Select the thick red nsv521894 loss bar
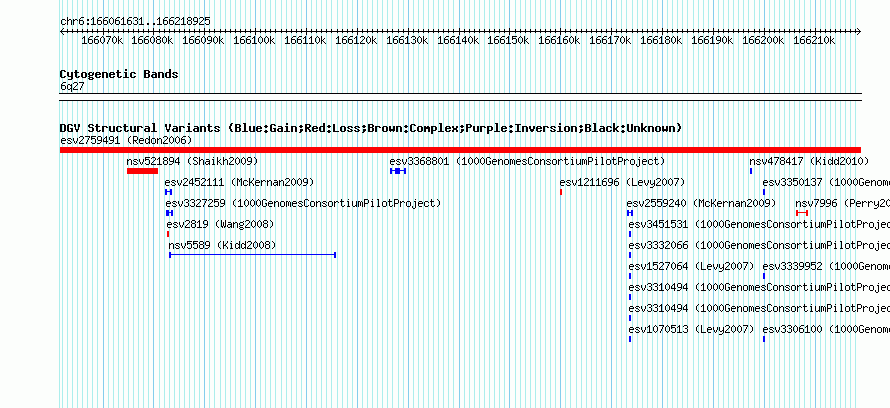The height and width of the screenshot is (408, 890). [142, 171]
